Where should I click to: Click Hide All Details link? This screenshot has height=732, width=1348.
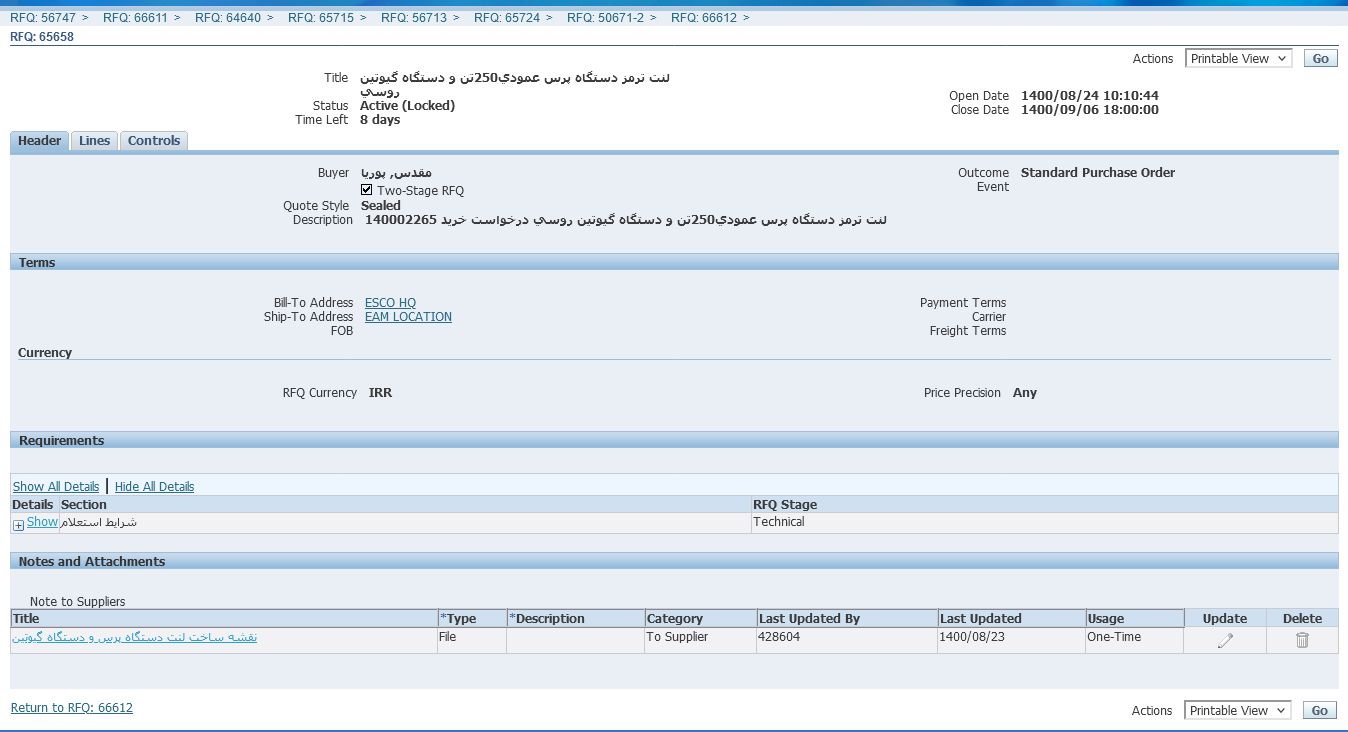click(x=154, y=487)
